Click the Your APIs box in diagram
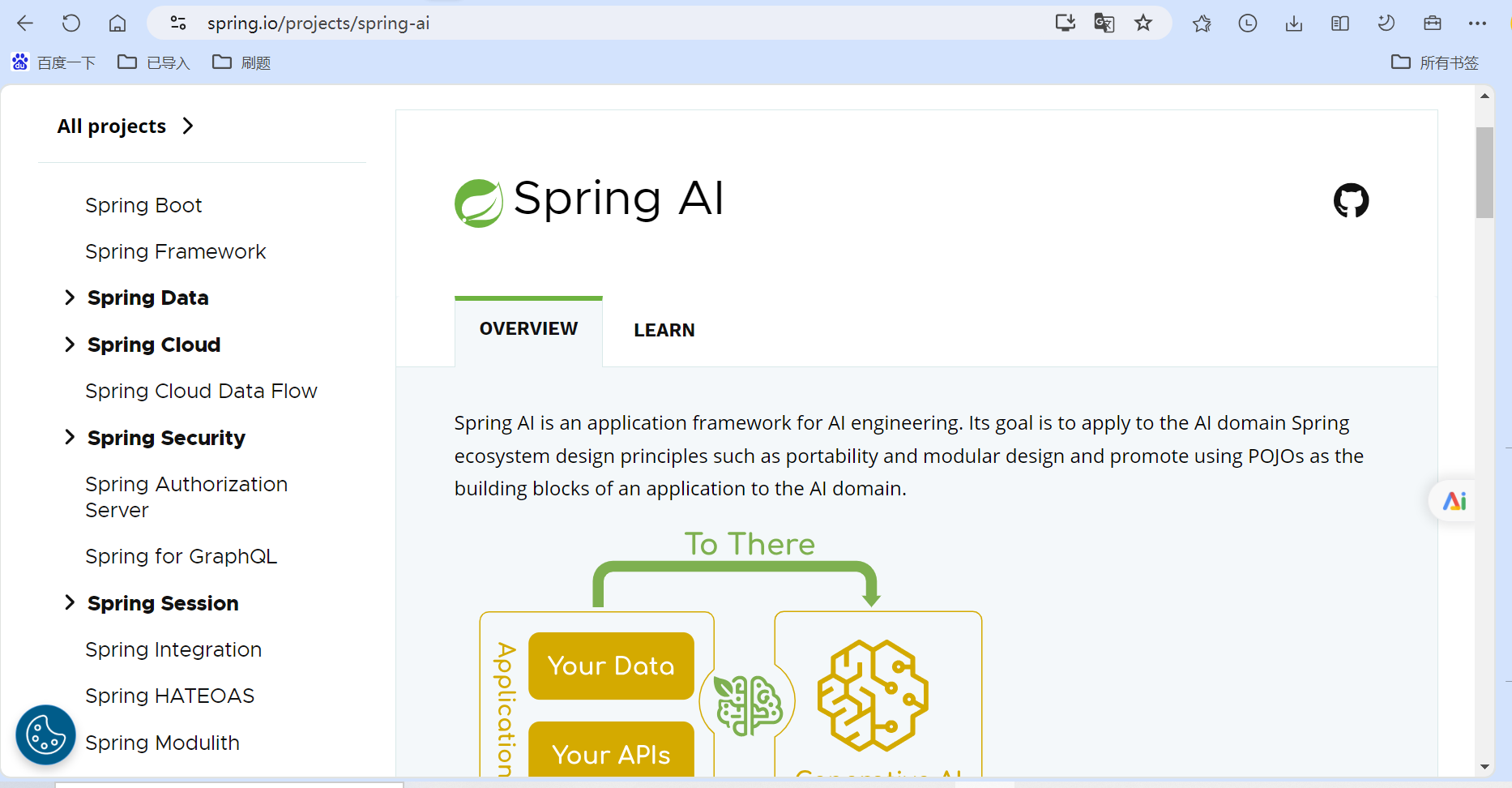This screenshot has height=788, width=1512. 611,750
